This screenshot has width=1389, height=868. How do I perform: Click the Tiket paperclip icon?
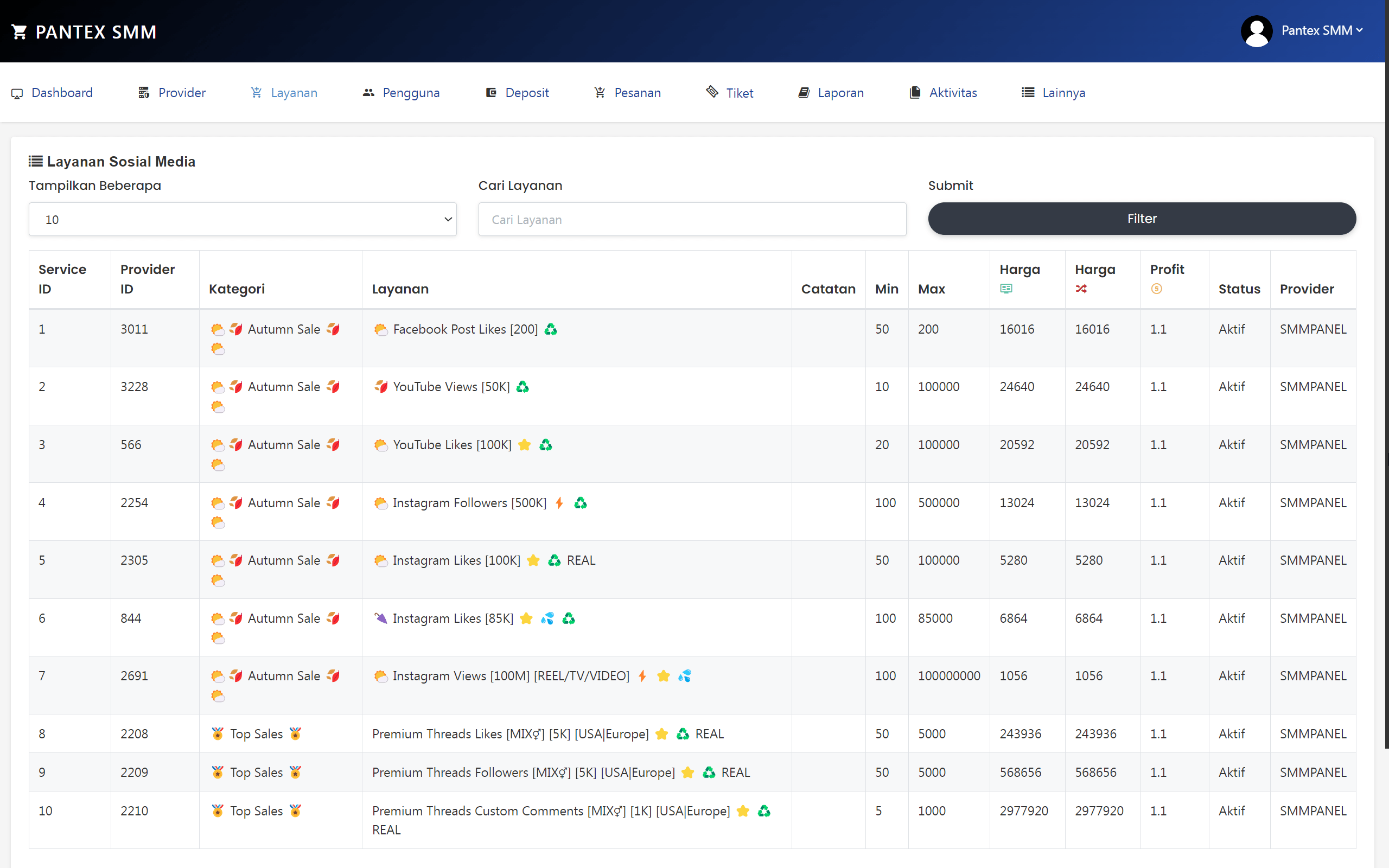712,92
